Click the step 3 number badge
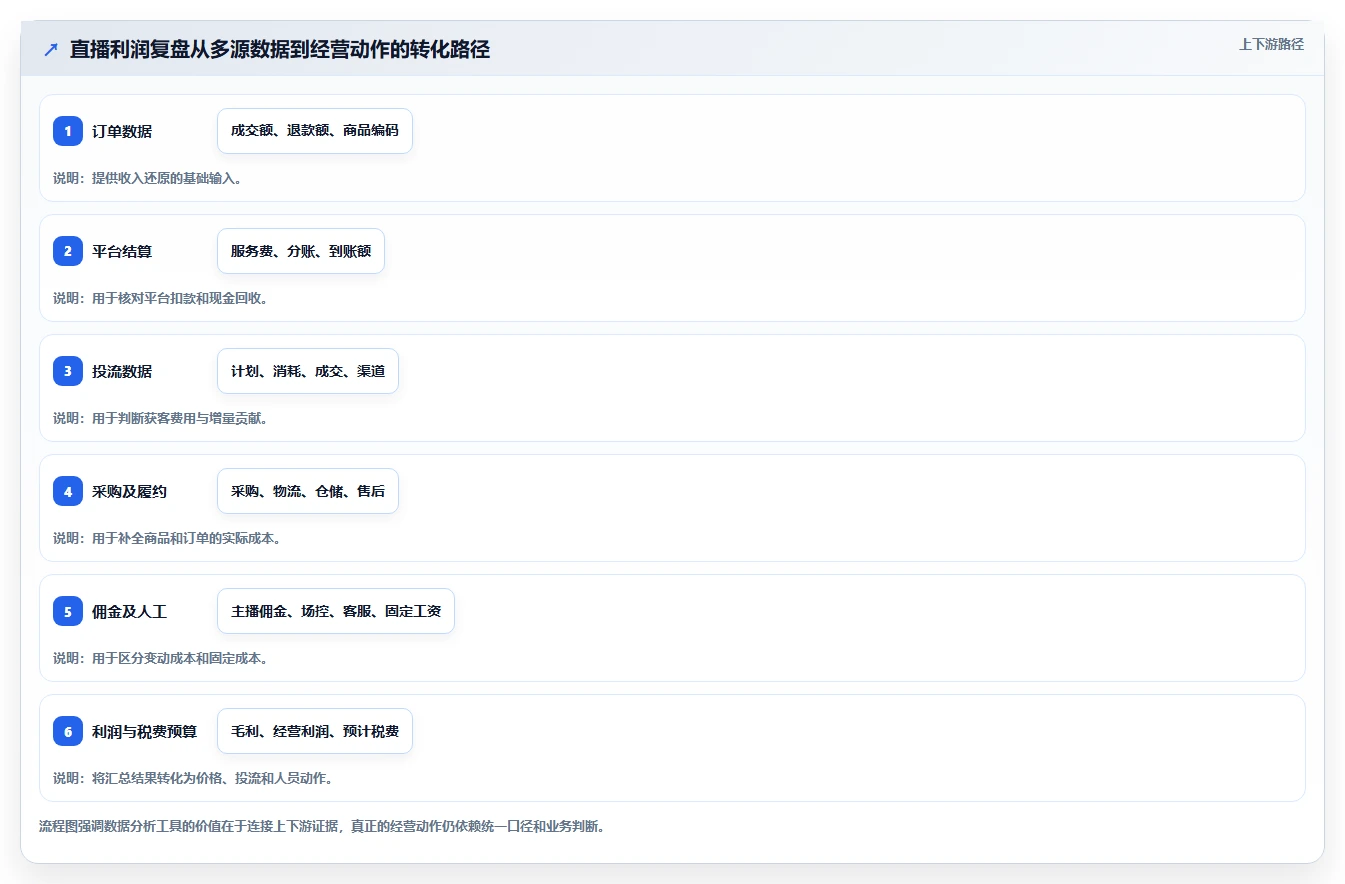 click(68, 371)
